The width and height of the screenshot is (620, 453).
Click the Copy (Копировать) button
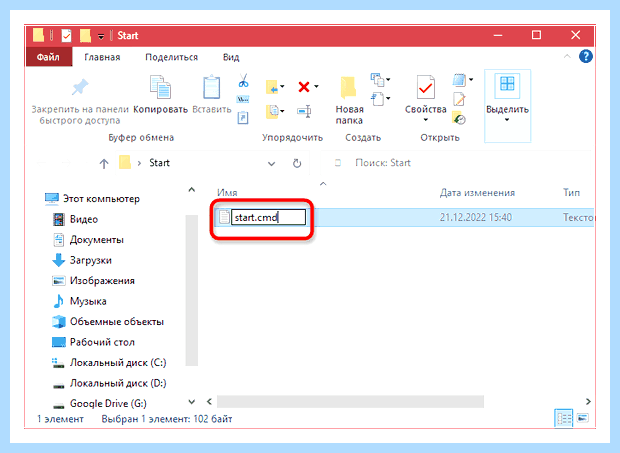pos(160,94)
